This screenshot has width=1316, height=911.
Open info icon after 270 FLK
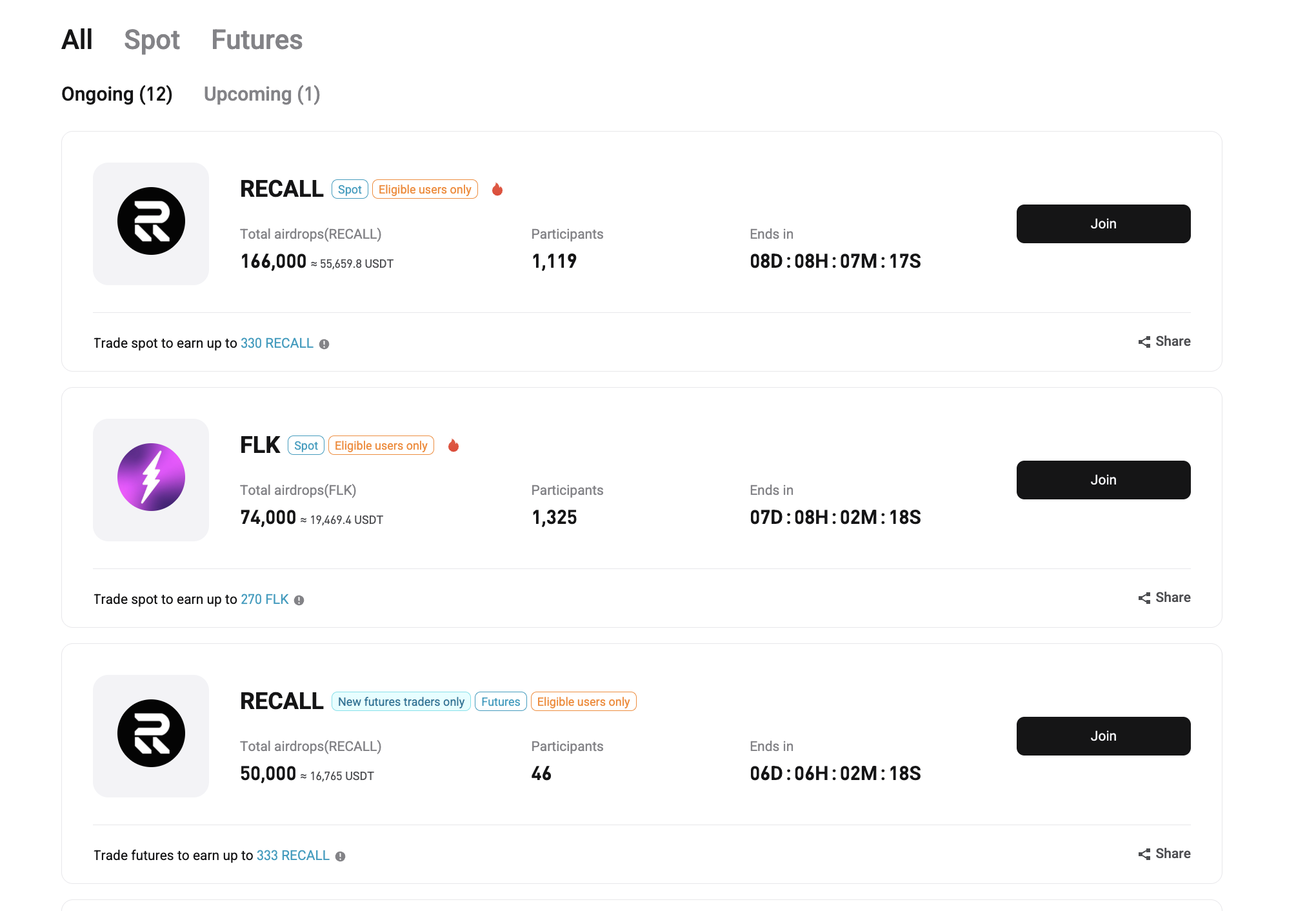(299, 600)
